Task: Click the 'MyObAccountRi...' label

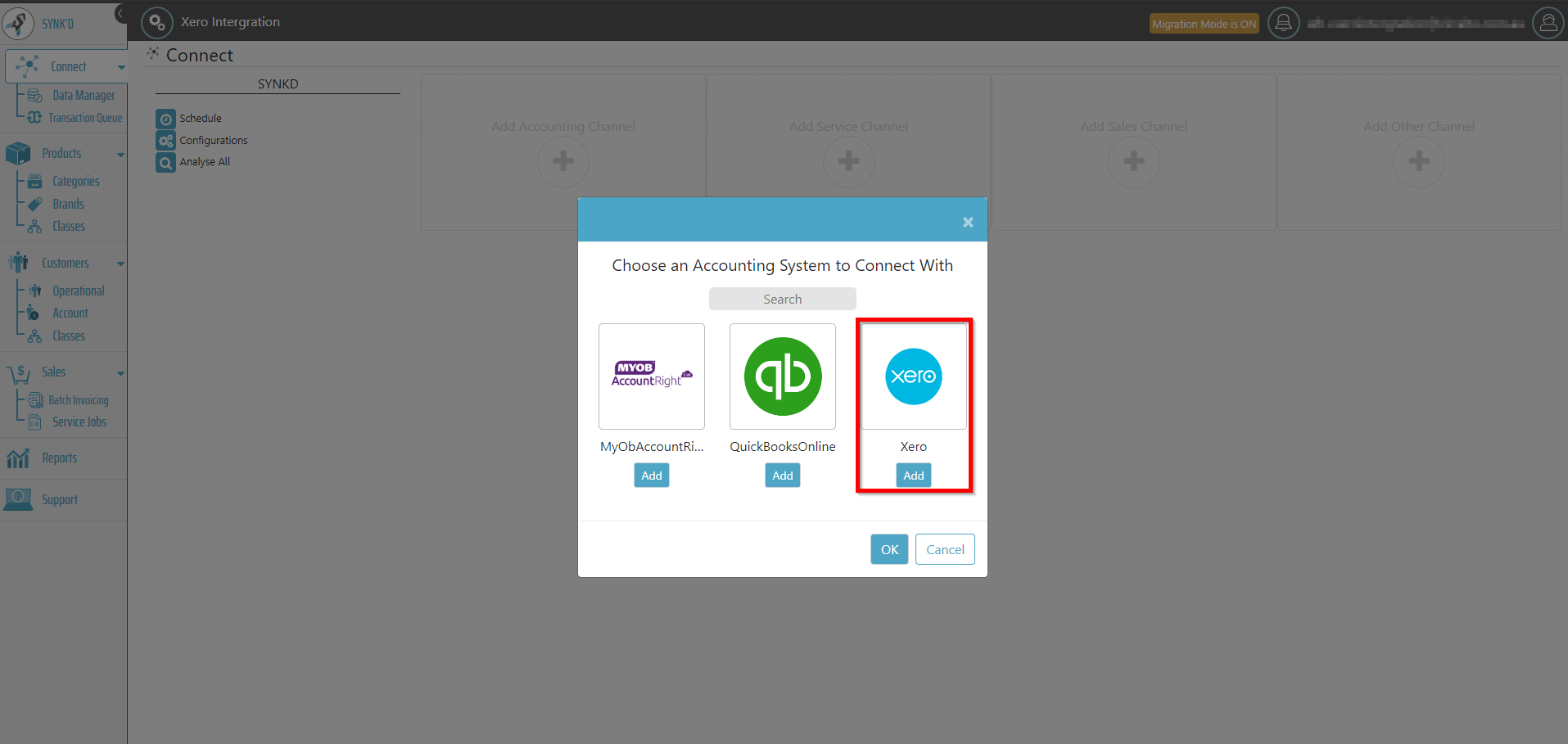Action: pos(652,447)
